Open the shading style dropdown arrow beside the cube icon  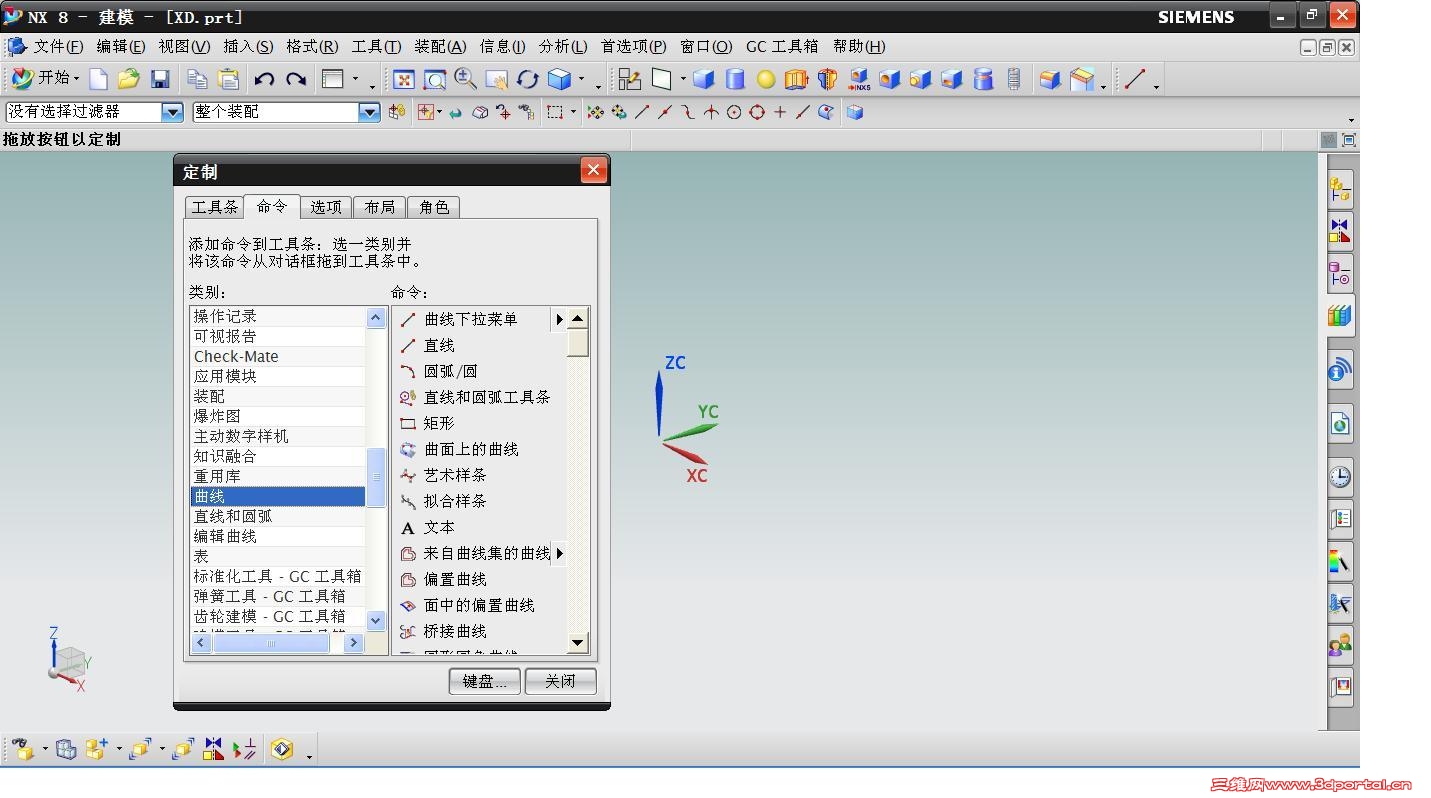click(582, 80)
